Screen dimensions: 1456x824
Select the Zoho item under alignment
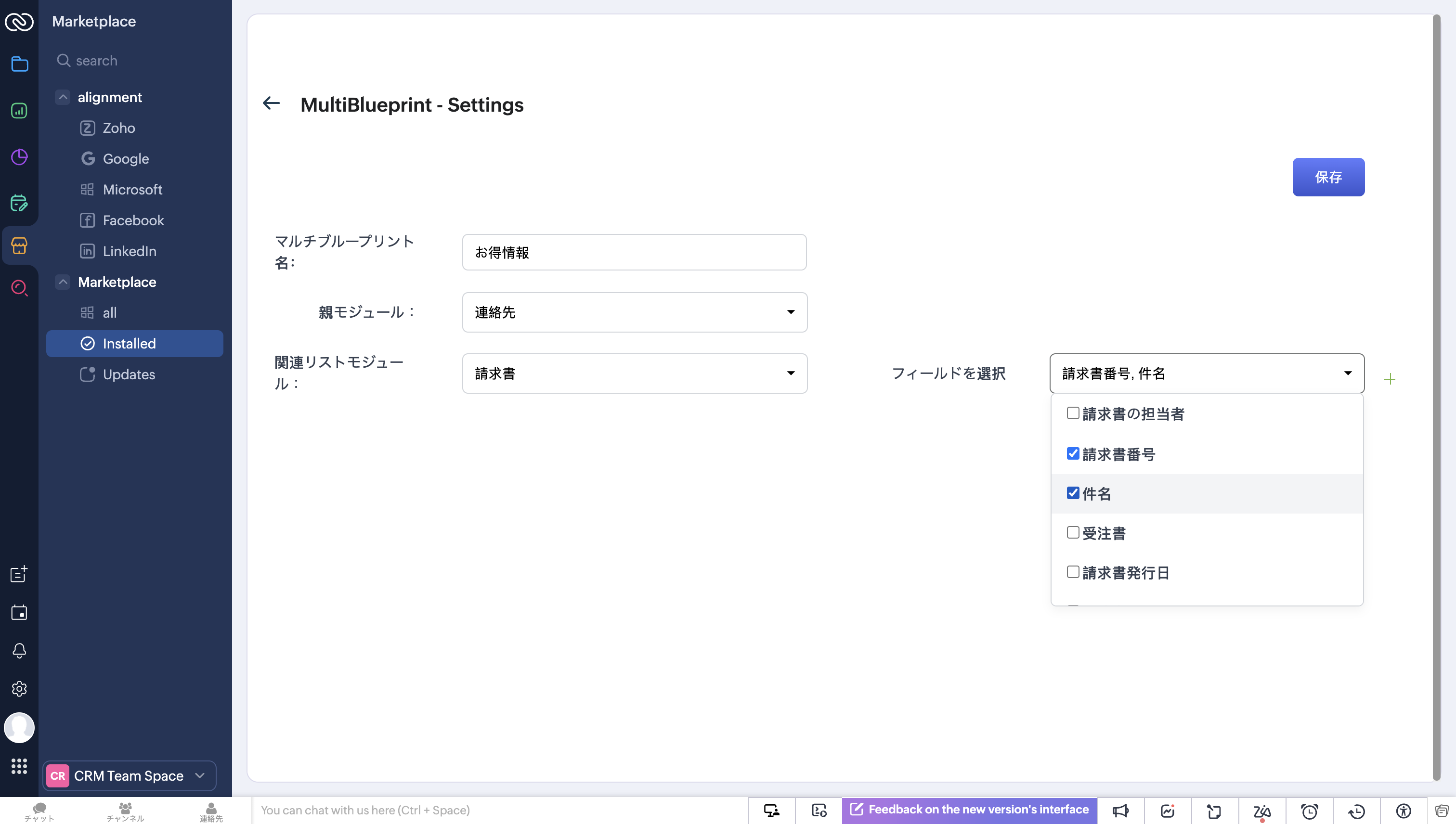tap(118, 128)
